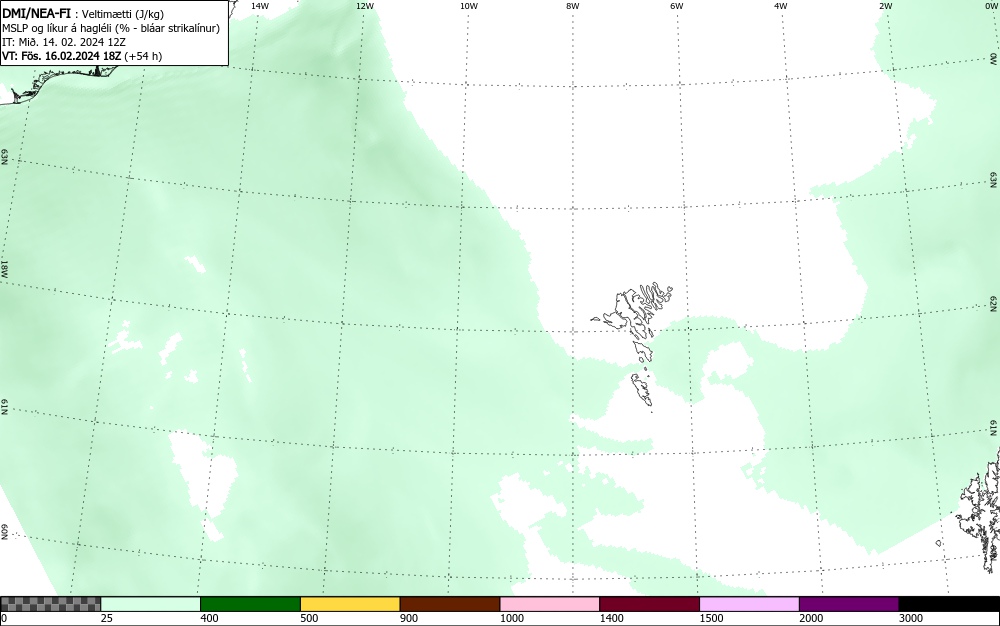This screenshot has height=626, width=1000.
Task: Choose the yellow 500–900 legend swatch
Action: [x=350, y=604]
